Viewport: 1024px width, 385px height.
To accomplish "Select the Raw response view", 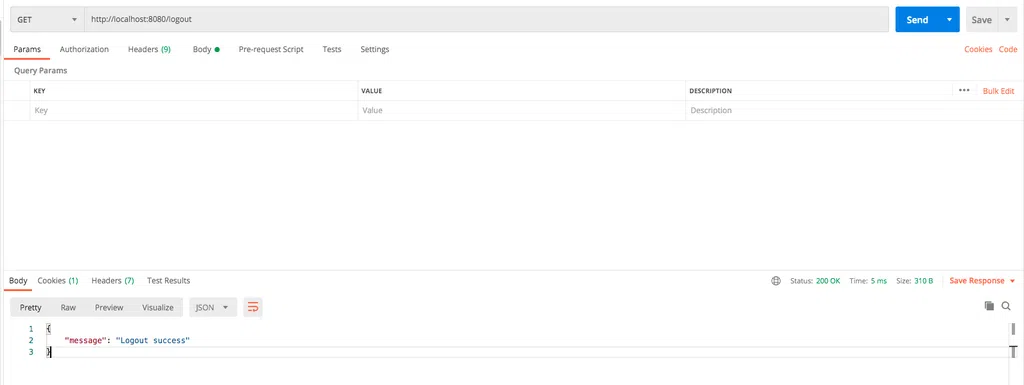I will pyautogui.click(x=68, y=307).
